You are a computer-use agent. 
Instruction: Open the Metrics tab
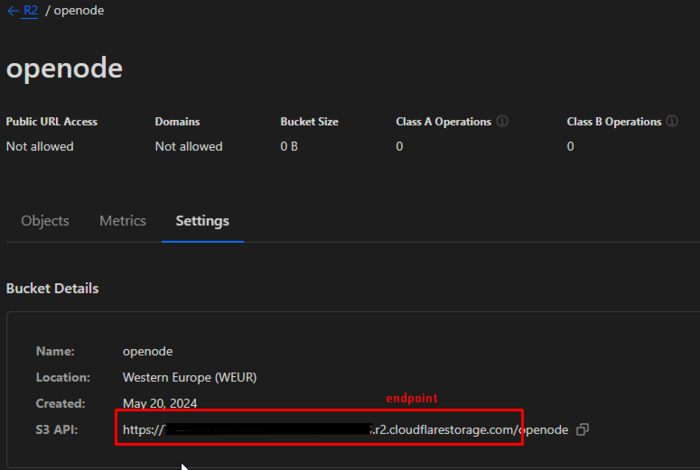(122, 221)
